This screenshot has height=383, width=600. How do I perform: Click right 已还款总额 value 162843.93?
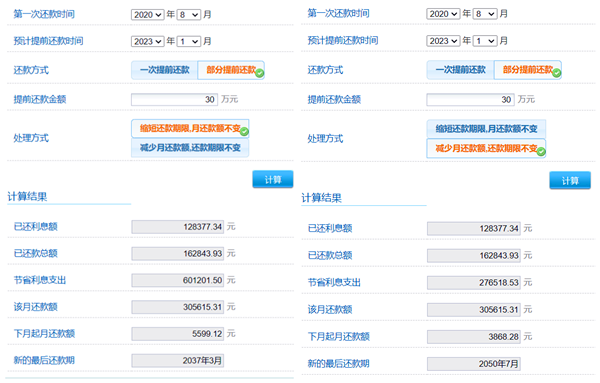click(474, 256)
